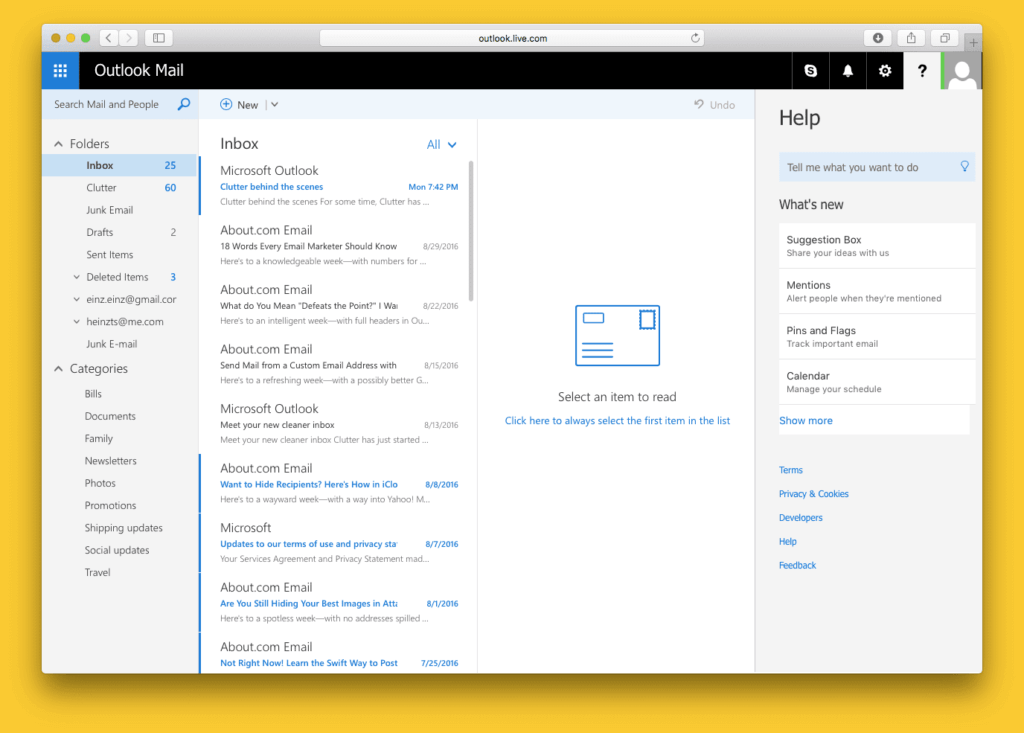Click the lightbulb icon in help search
This screenshot has width=1024, height=733.
point(965,167)
